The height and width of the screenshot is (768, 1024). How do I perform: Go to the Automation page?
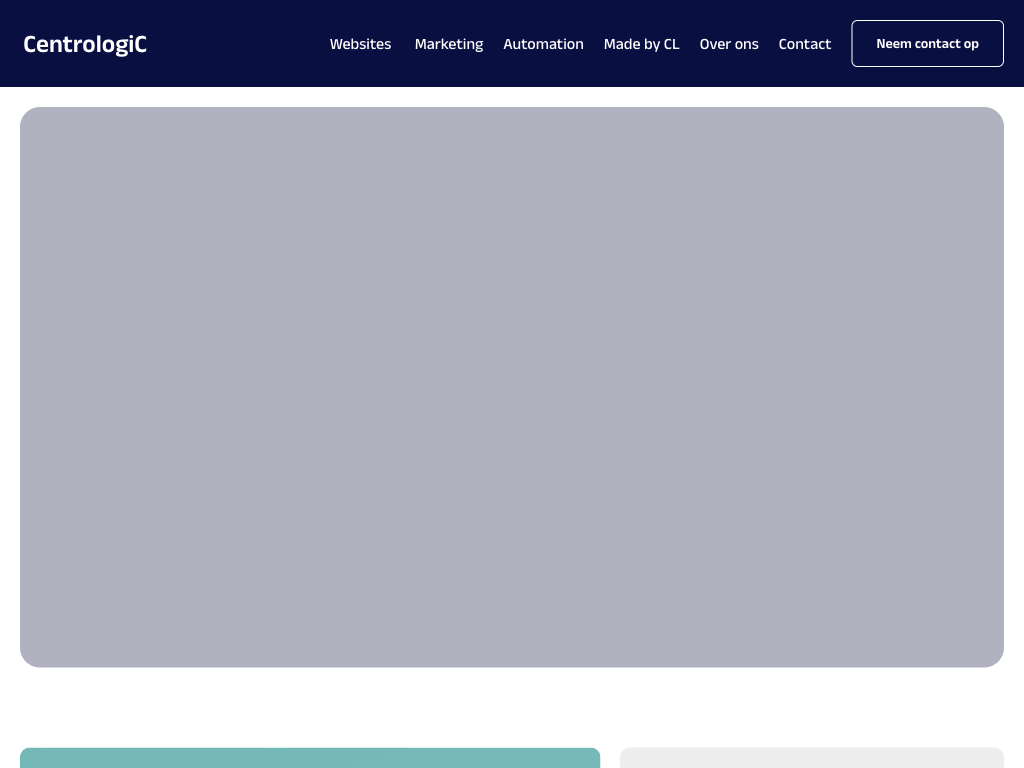pyautogui.click(x=543, y=44)
